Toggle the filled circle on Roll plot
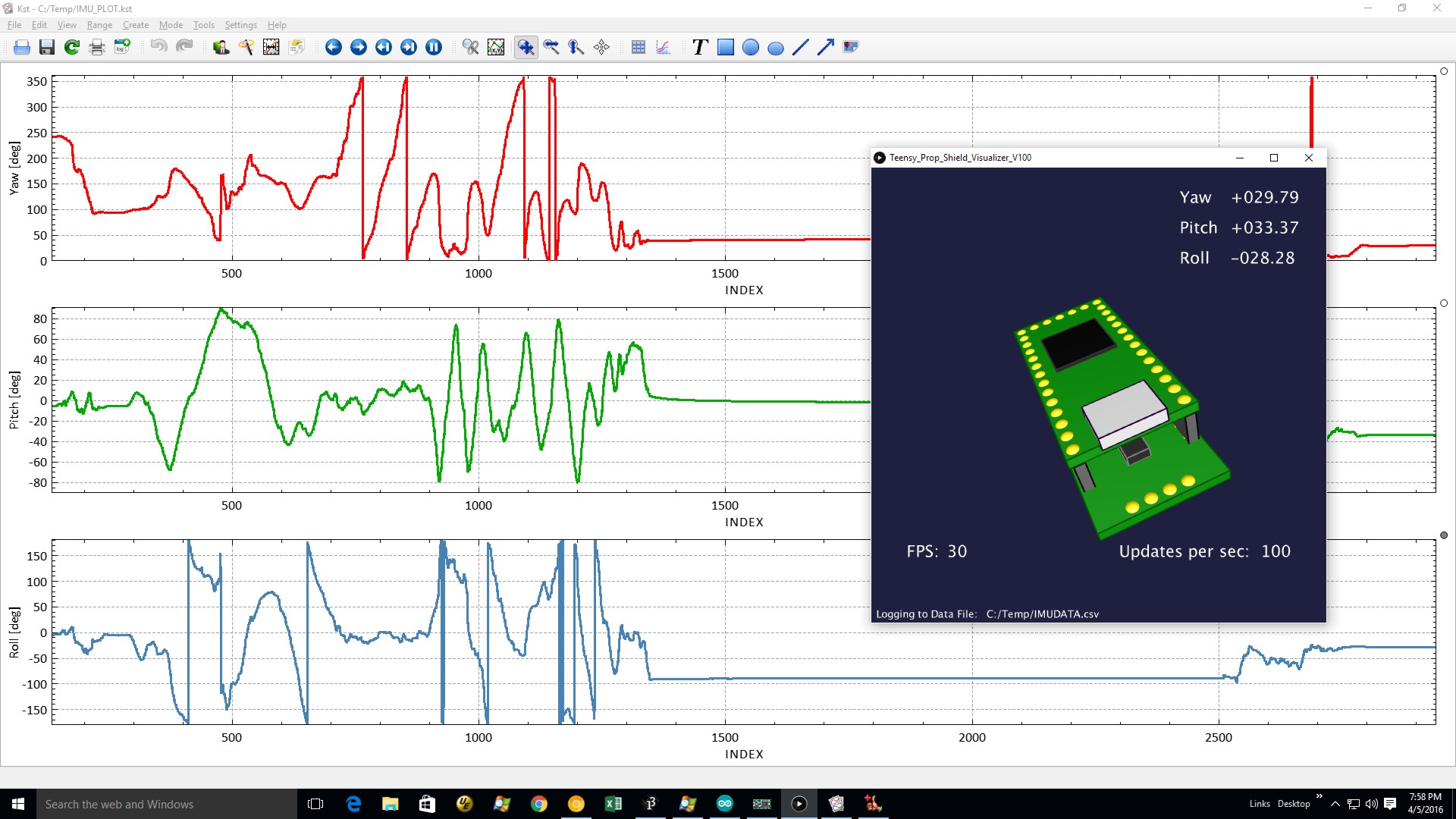Viewport: 1456px width, 819px height. click(x=1444, y=535)
